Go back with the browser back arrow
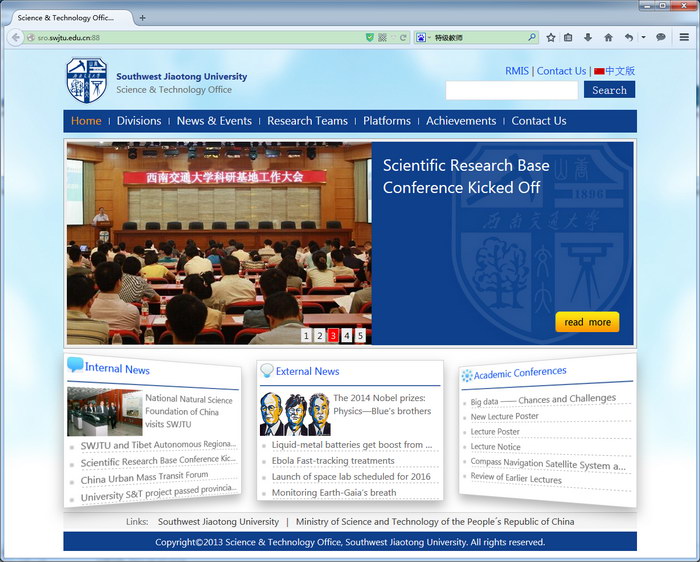 16,37
